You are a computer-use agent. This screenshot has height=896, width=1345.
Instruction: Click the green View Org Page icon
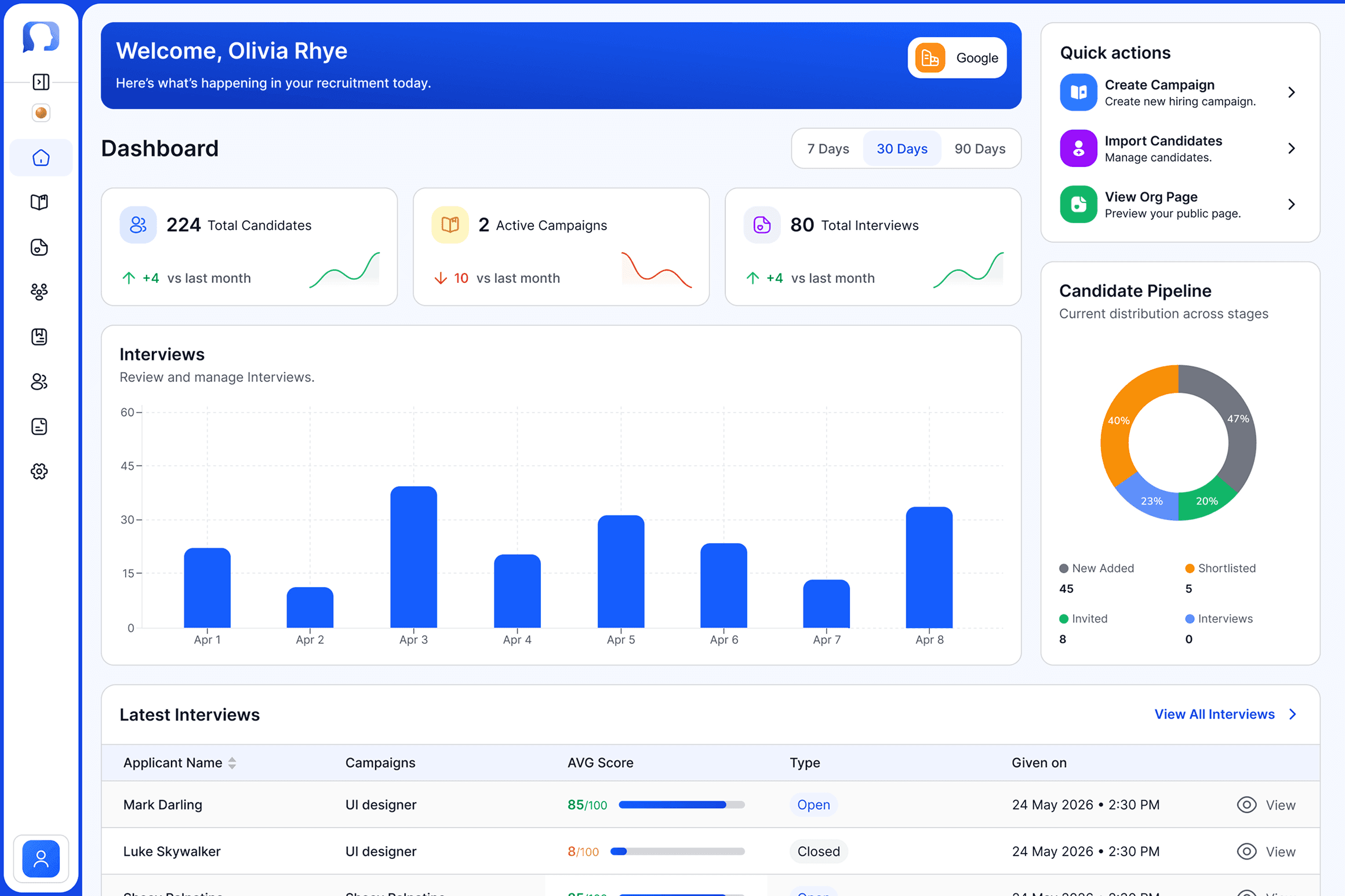click(1078, 204)
